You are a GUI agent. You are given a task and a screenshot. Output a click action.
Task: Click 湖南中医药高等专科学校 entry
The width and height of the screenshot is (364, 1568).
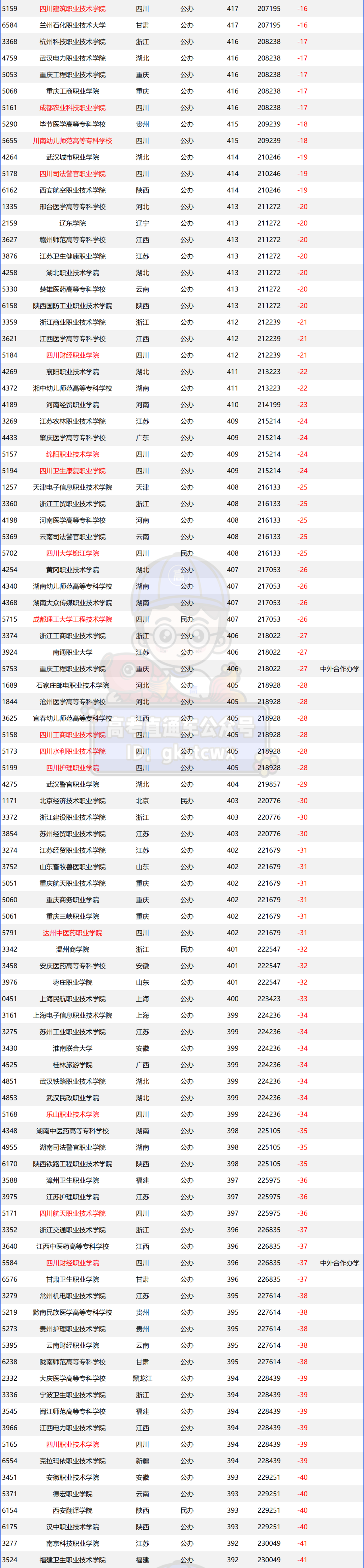coord(72,1131)
